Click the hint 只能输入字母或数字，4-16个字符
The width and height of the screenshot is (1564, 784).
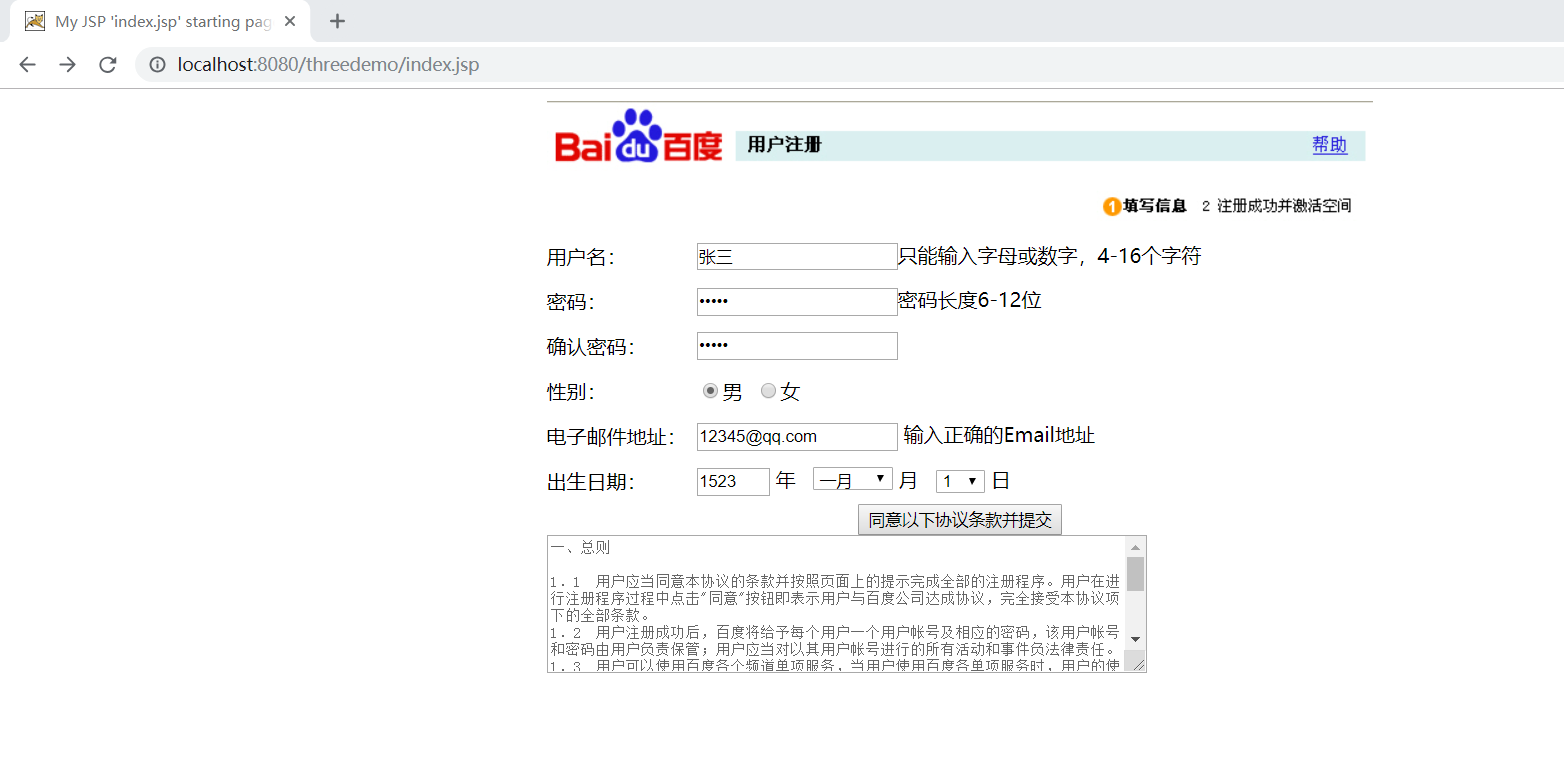(x=1049, y=256)
